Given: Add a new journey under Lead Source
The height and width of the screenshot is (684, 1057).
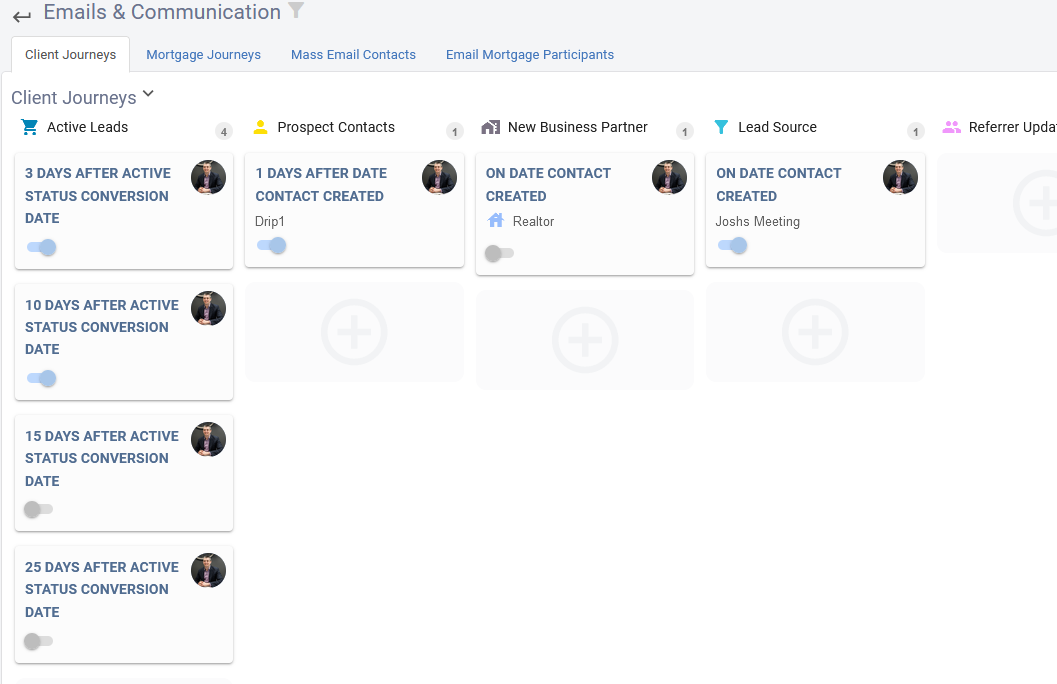Looking at the screenshot, I should pyautogui.click(x=815, y=332).
